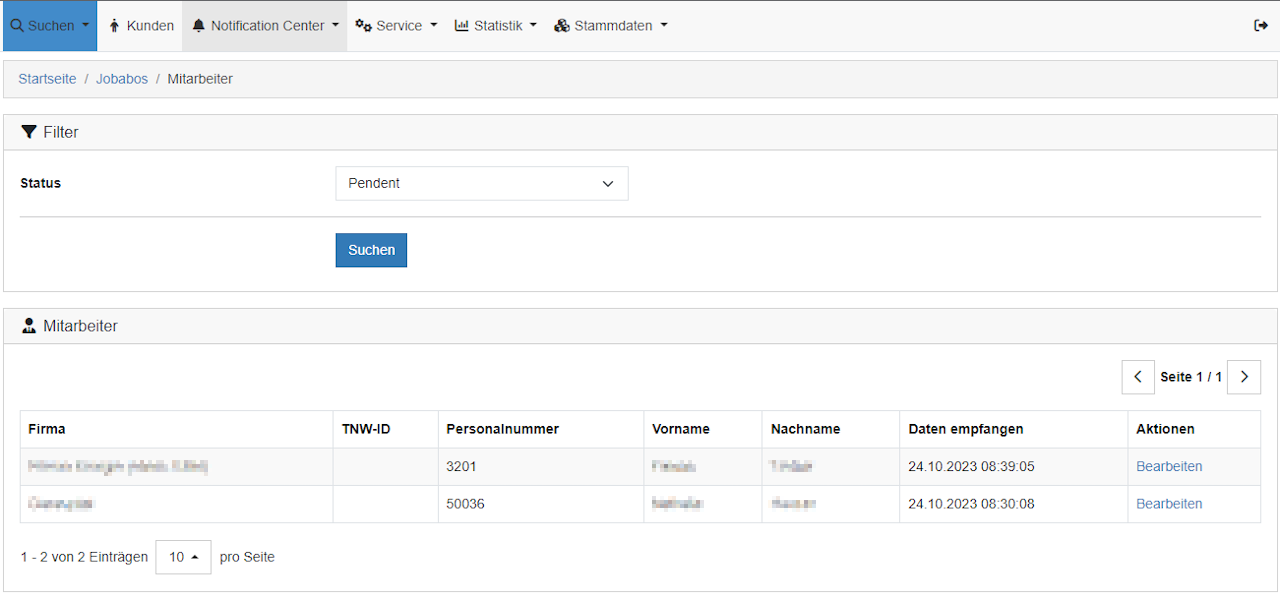The image size is (1280, 600).
Task: Go to next page with right chevron
Action: point(1244,377)
